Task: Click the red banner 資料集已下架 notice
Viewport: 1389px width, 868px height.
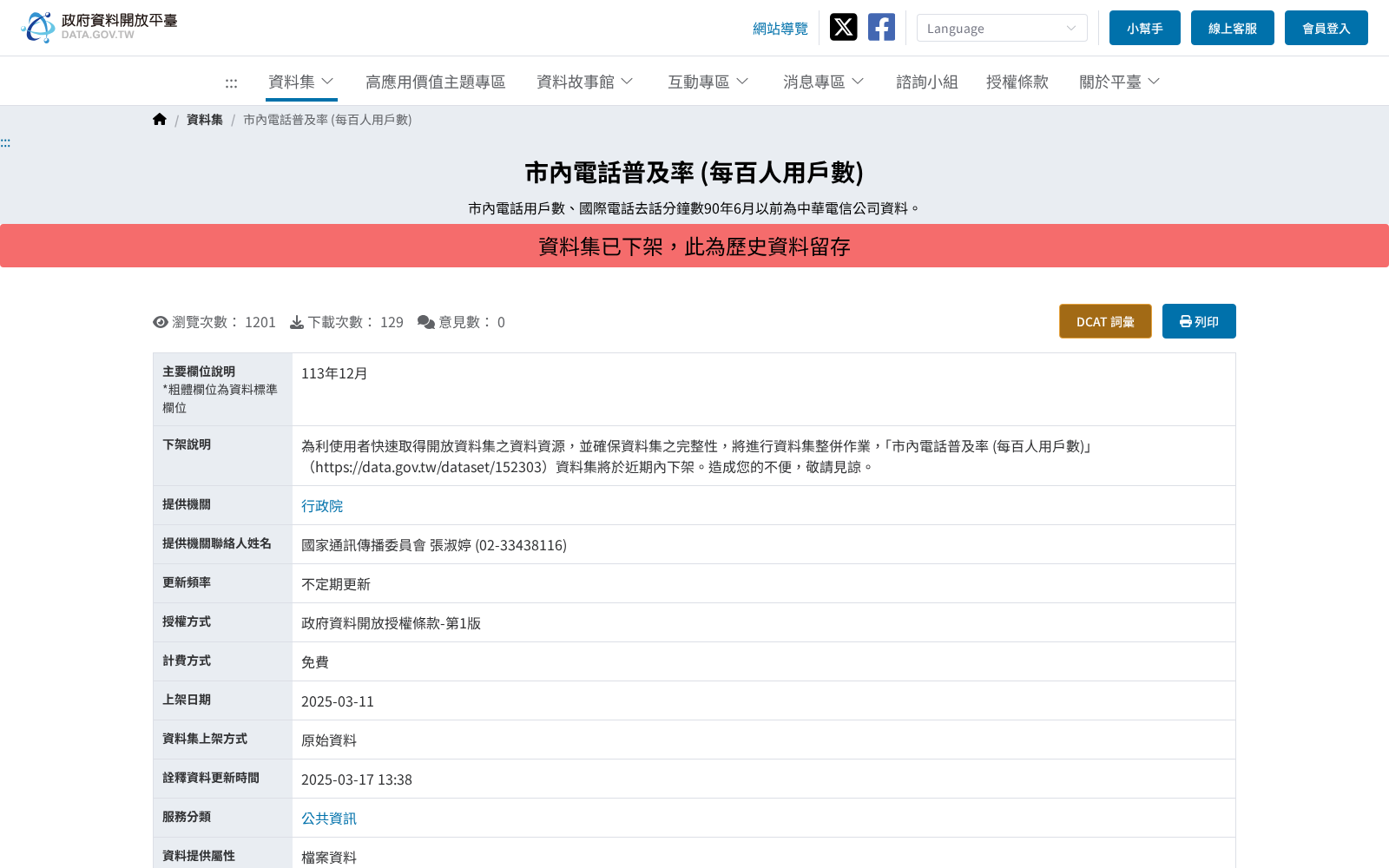Action: (694, 246)
